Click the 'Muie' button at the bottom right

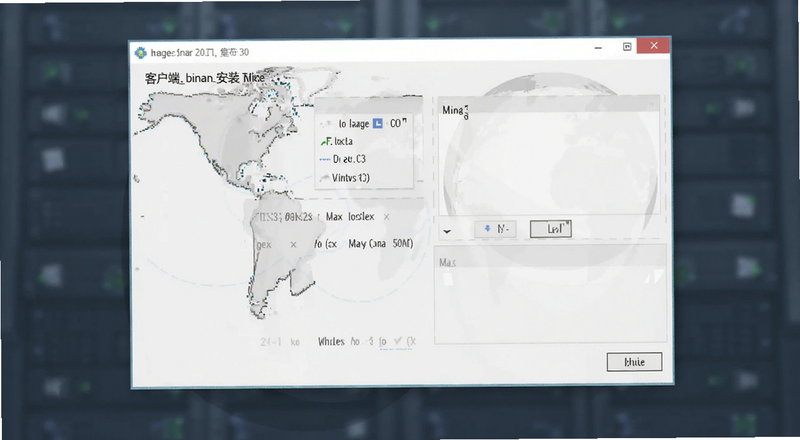point(634,362)
